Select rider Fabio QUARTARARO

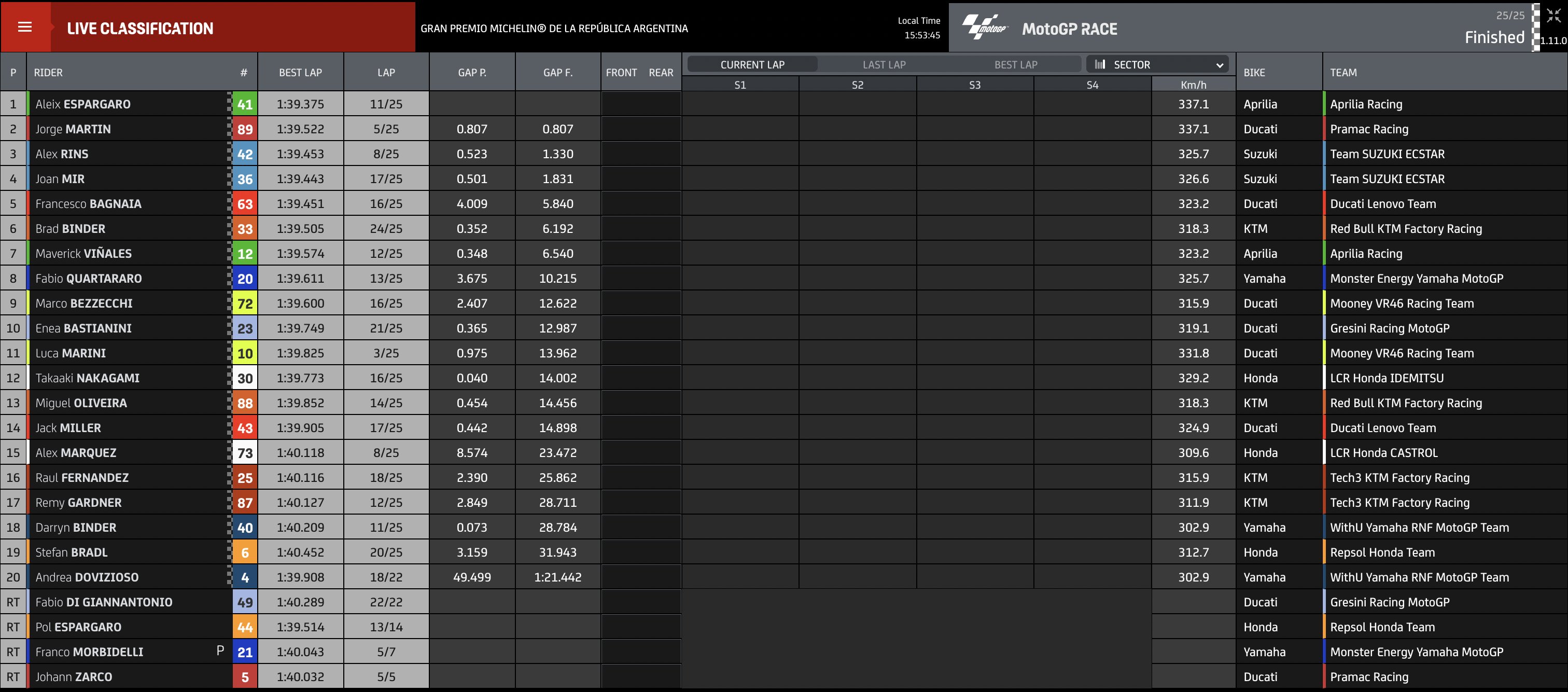coord(88,279)
